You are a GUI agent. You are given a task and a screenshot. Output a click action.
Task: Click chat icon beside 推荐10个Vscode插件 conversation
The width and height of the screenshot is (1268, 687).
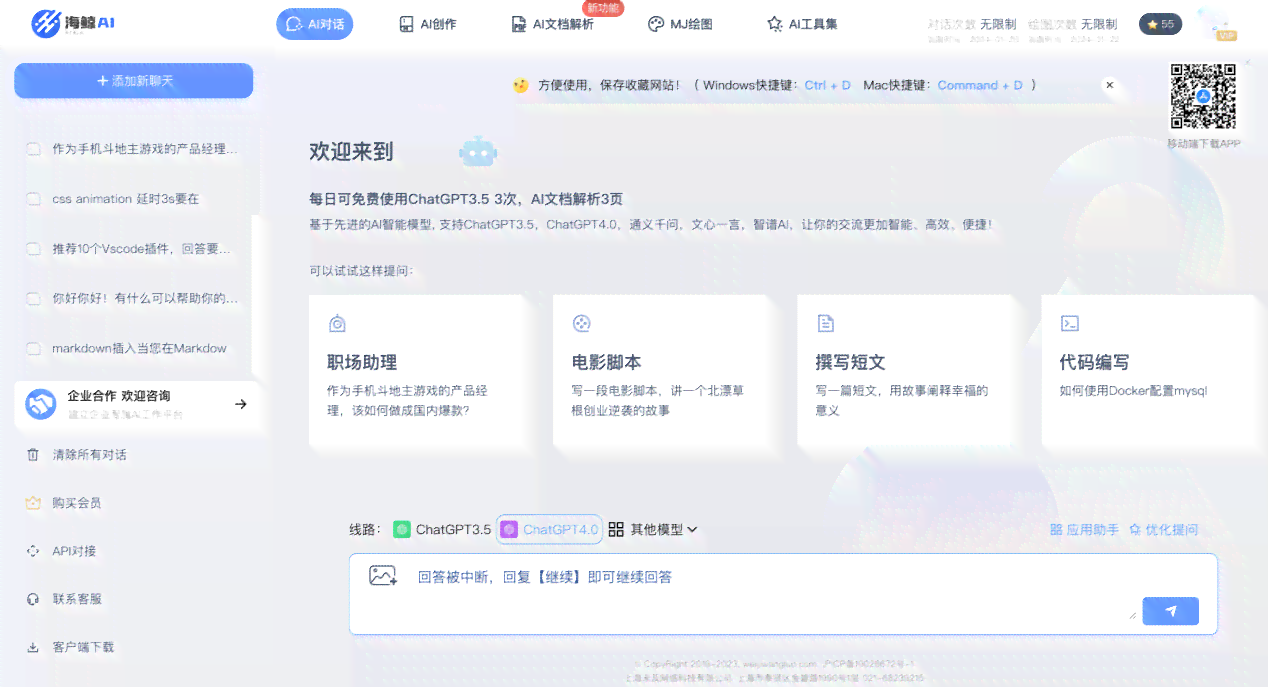[x=33, y=249]
